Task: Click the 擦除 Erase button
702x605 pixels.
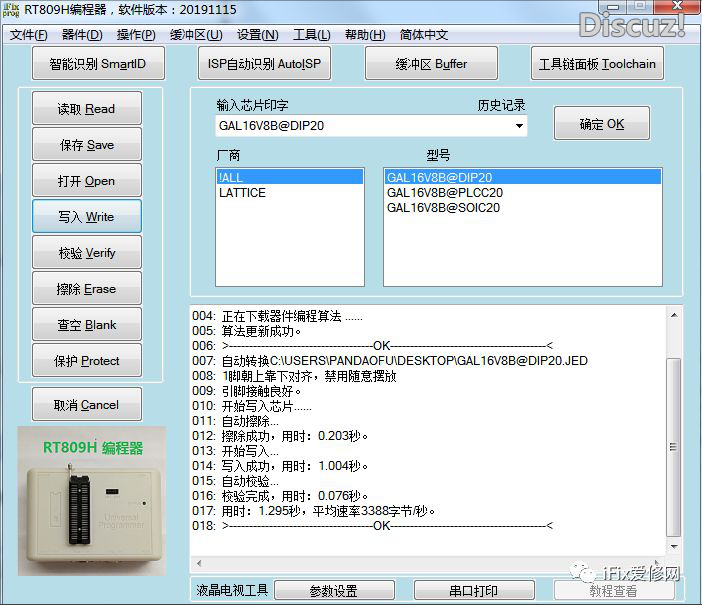Action: (87, 288)
